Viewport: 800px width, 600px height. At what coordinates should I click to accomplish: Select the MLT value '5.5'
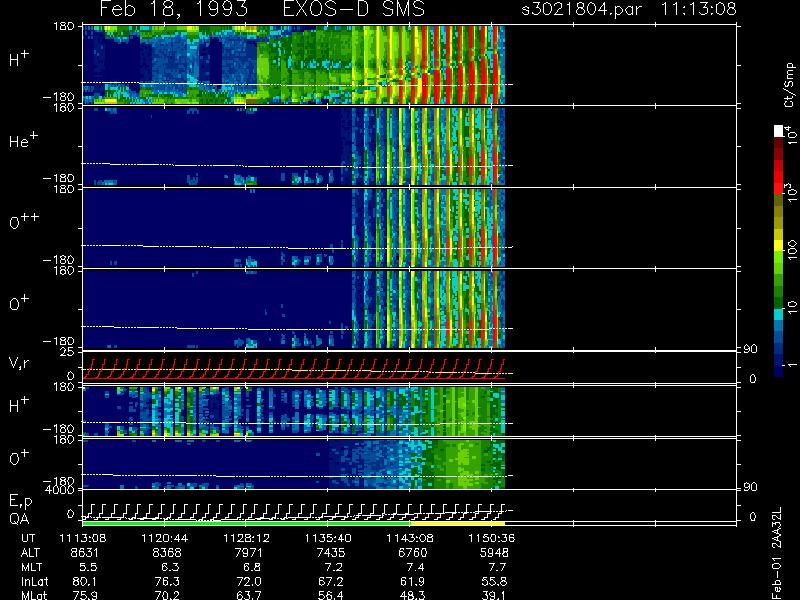[88, 567]
